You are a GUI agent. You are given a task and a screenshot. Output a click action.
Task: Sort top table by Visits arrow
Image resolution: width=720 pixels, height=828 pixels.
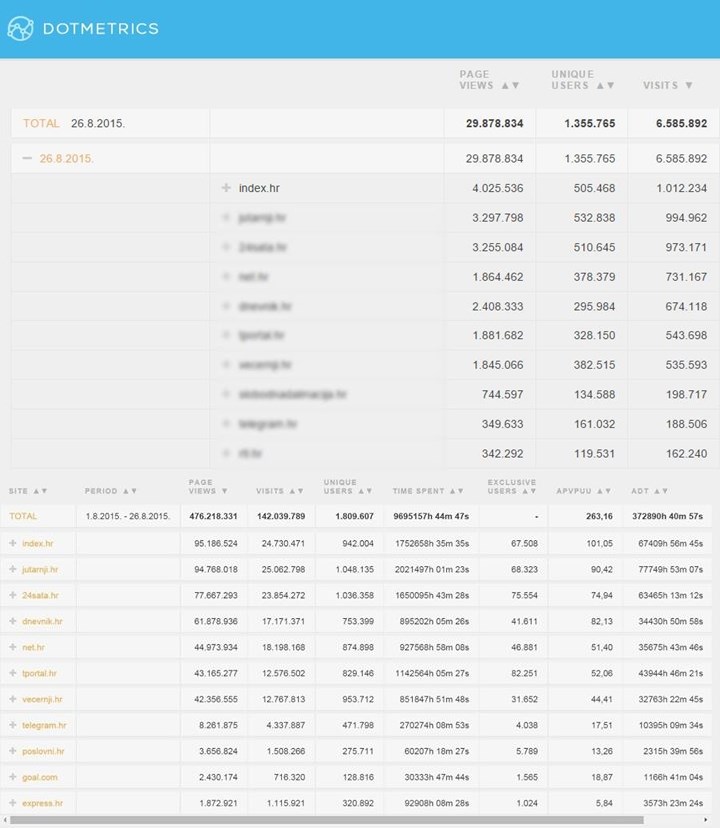687,86
